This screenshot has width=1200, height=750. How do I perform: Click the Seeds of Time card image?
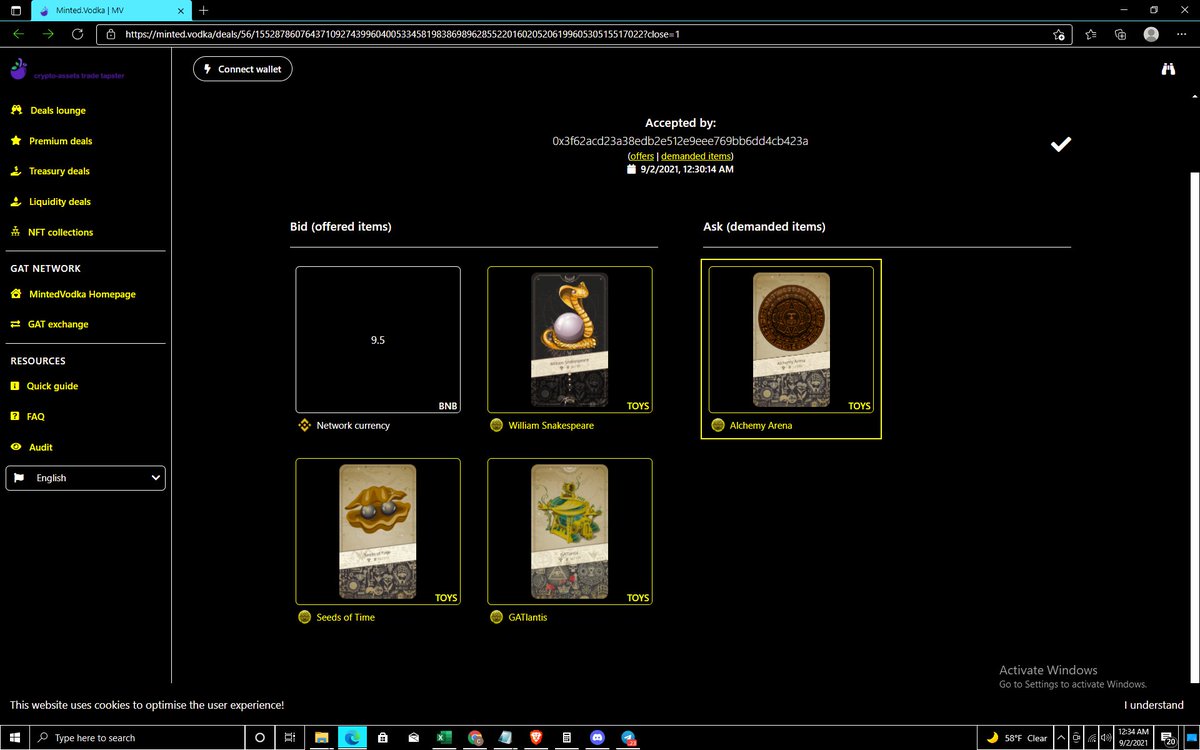coord(378,531)
